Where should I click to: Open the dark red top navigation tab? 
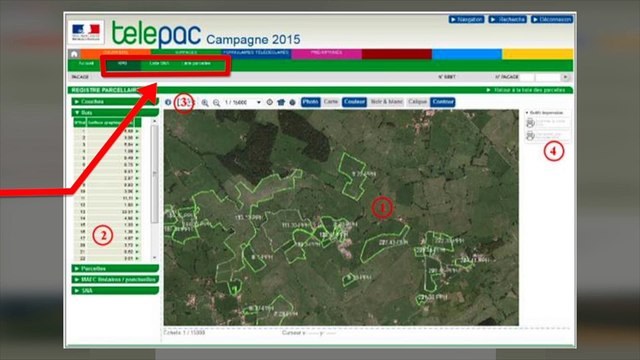tap(397, 54)
